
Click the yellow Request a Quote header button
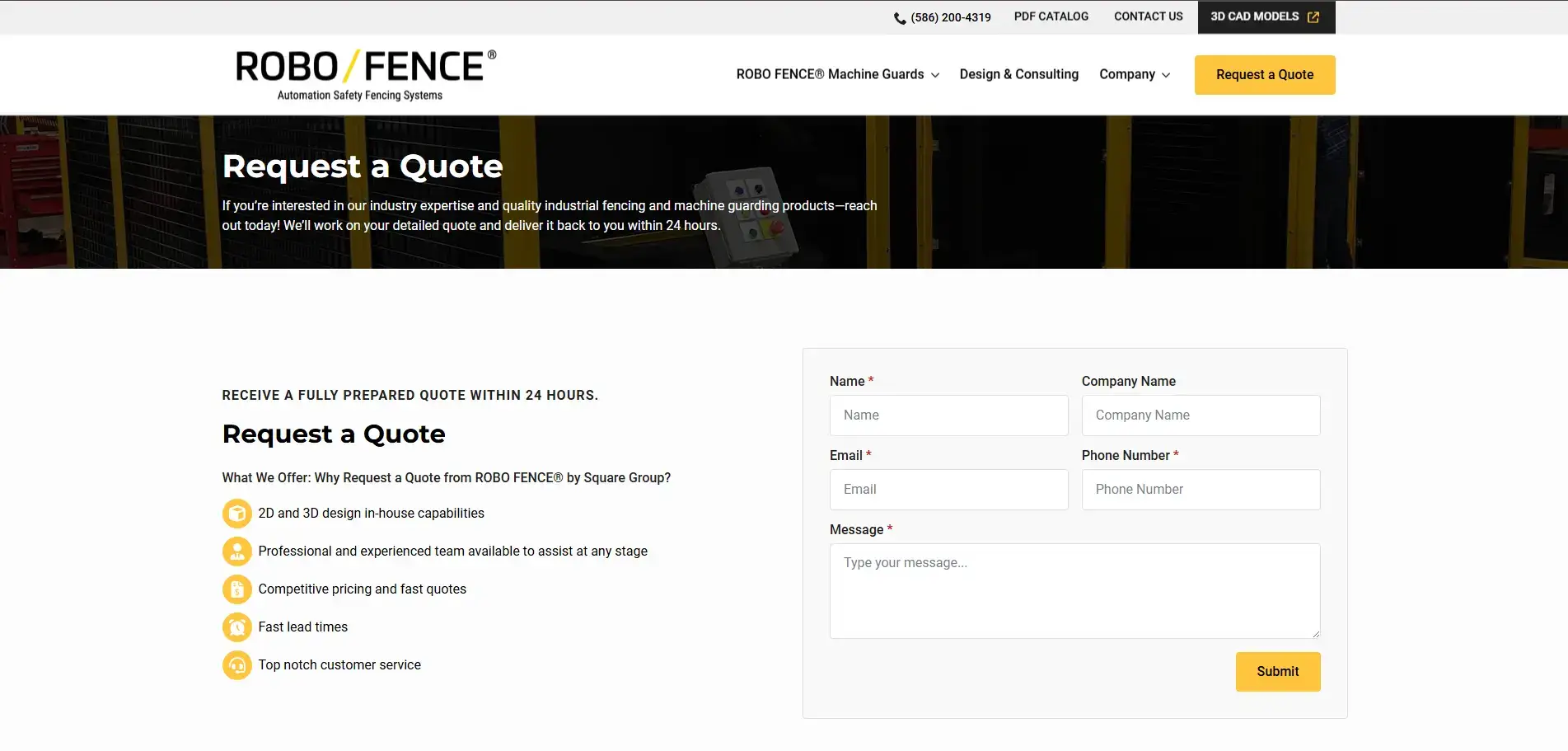tap(1265, 75)
